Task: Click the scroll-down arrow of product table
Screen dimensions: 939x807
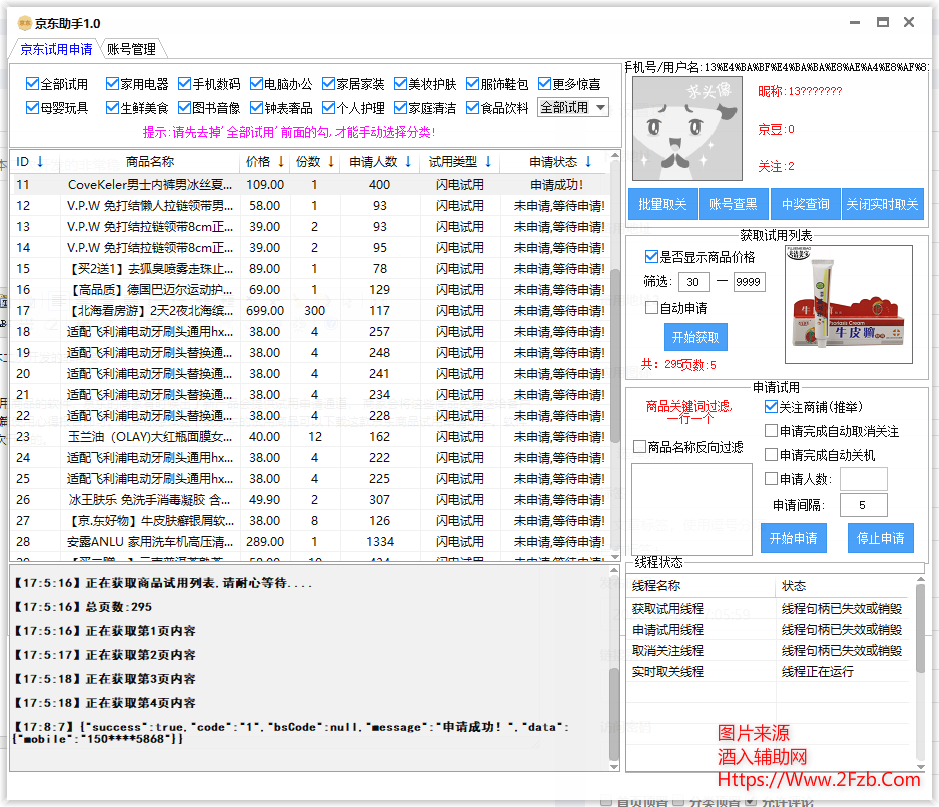Action: pos(614,556)
